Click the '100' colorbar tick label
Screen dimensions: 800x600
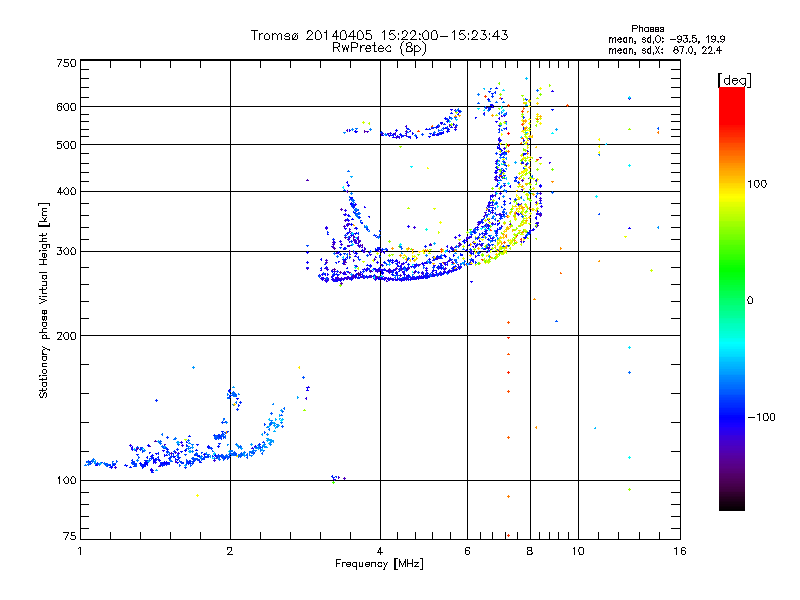click(757, 184)
